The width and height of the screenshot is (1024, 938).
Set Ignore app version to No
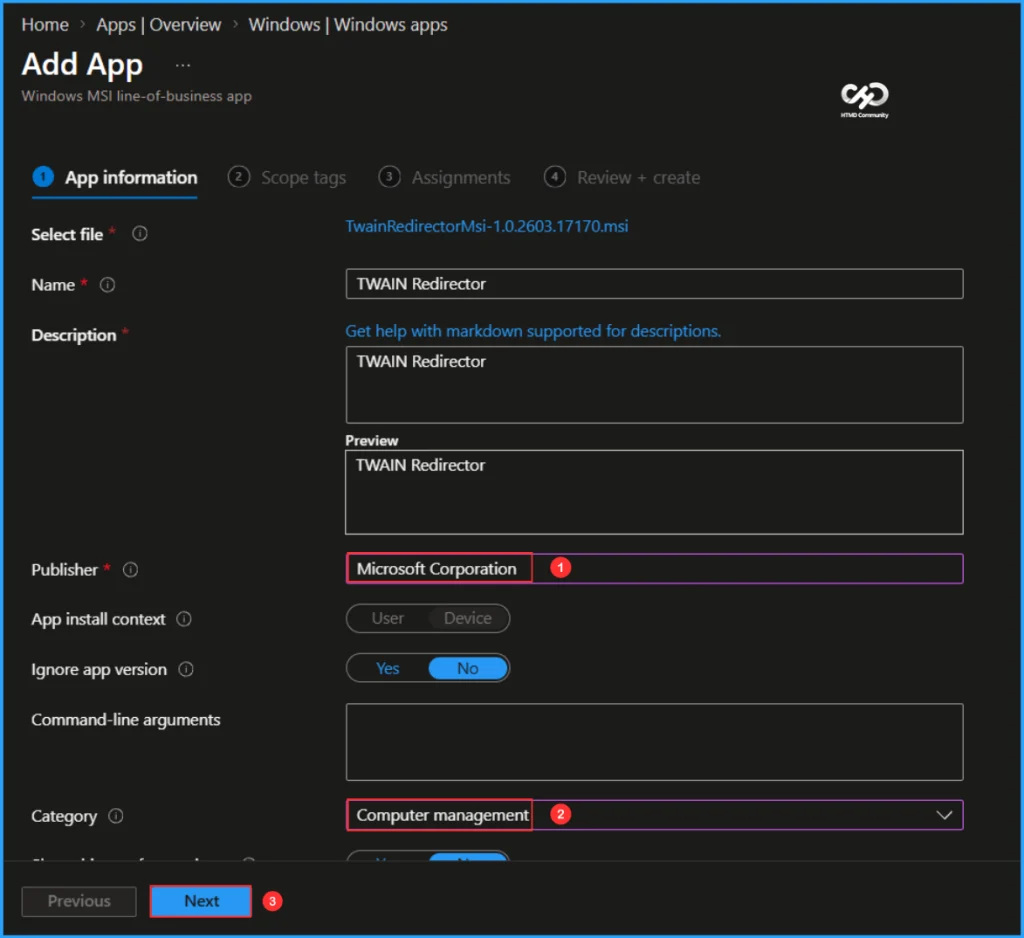(x=468, y=668)
